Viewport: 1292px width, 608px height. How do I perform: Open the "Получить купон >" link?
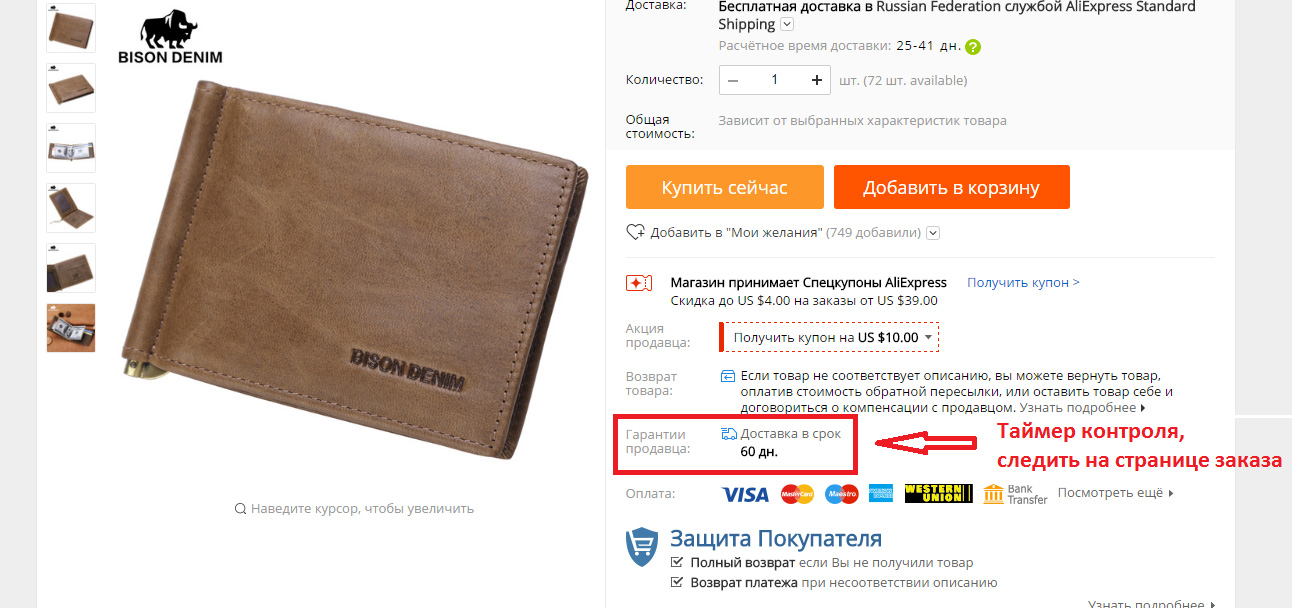tap(1023, 283)
